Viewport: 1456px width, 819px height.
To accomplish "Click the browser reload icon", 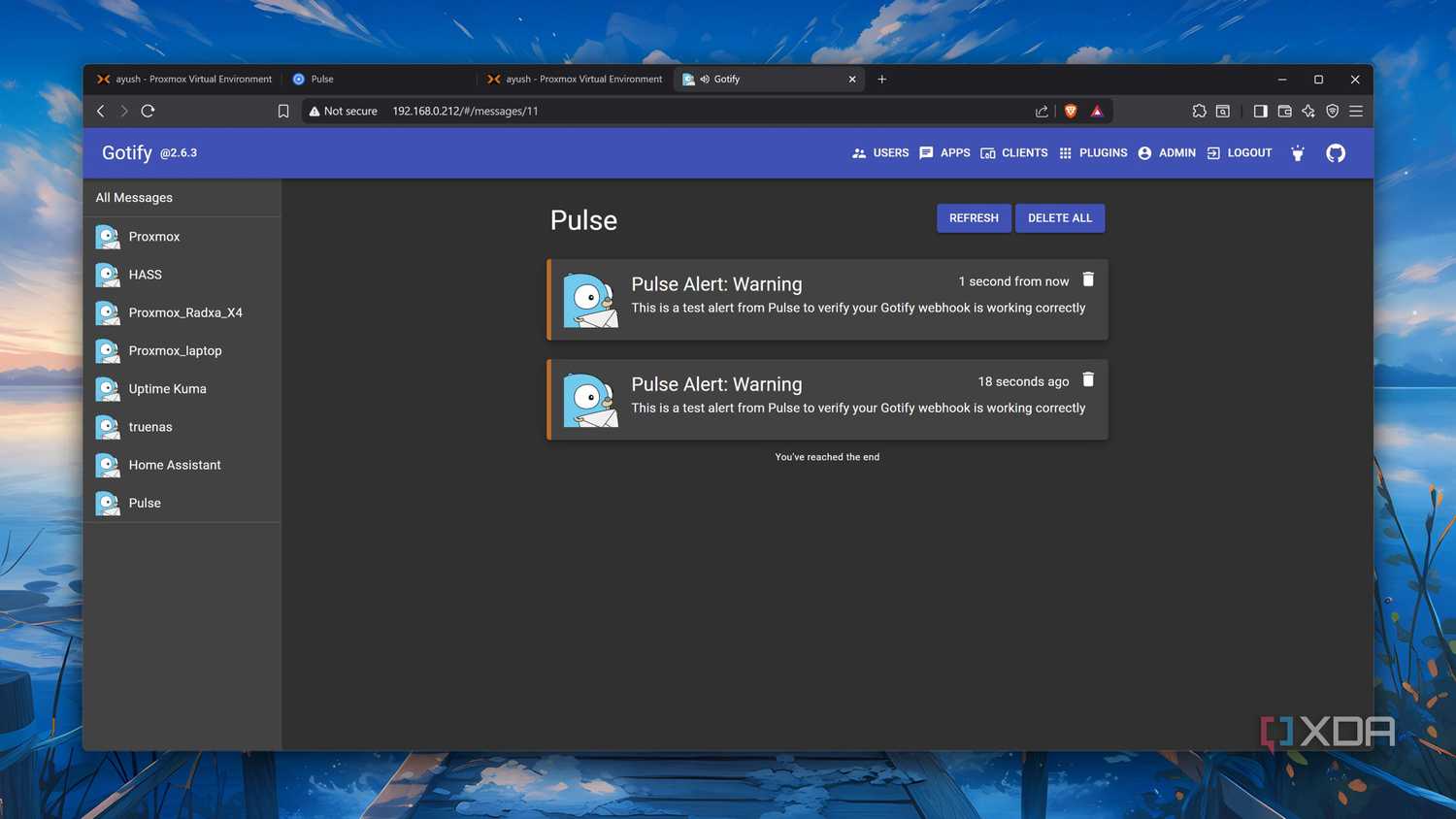I will point(148,111).
